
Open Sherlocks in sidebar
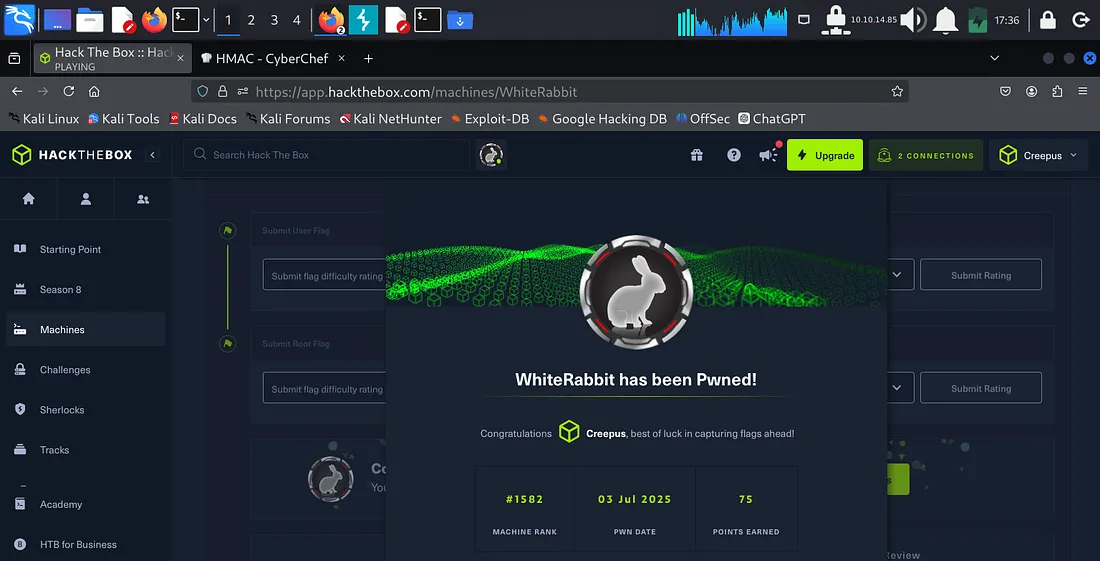point(86,410)
